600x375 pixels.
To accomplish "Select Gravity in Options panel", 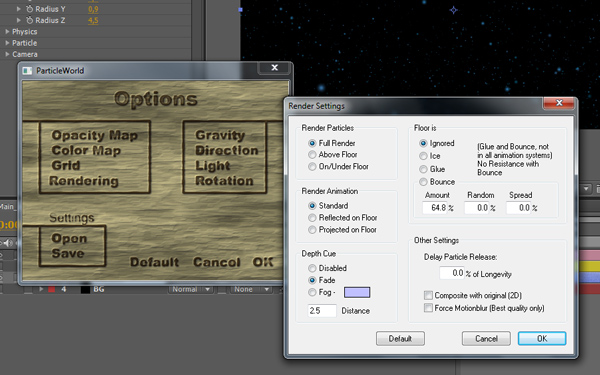I will pyautogui.click(x=220, y=135).
